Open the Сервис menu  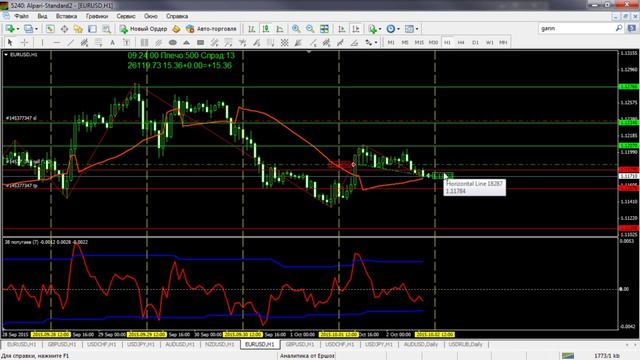click(126, 16)
